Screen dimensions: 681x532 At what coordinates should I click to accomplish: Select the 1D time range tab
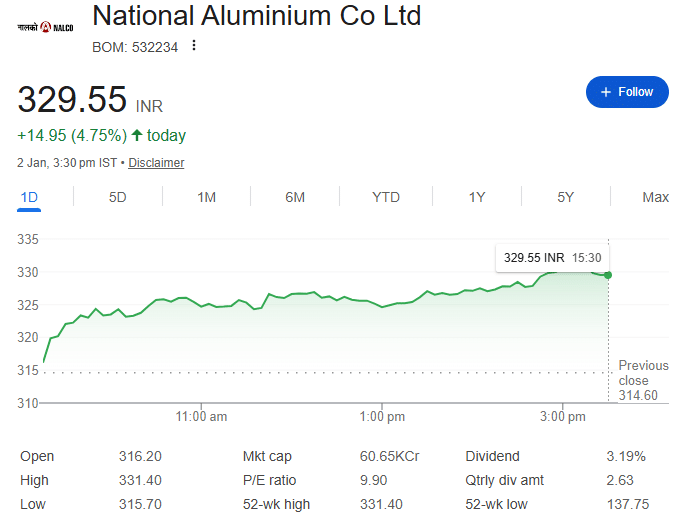29,197
